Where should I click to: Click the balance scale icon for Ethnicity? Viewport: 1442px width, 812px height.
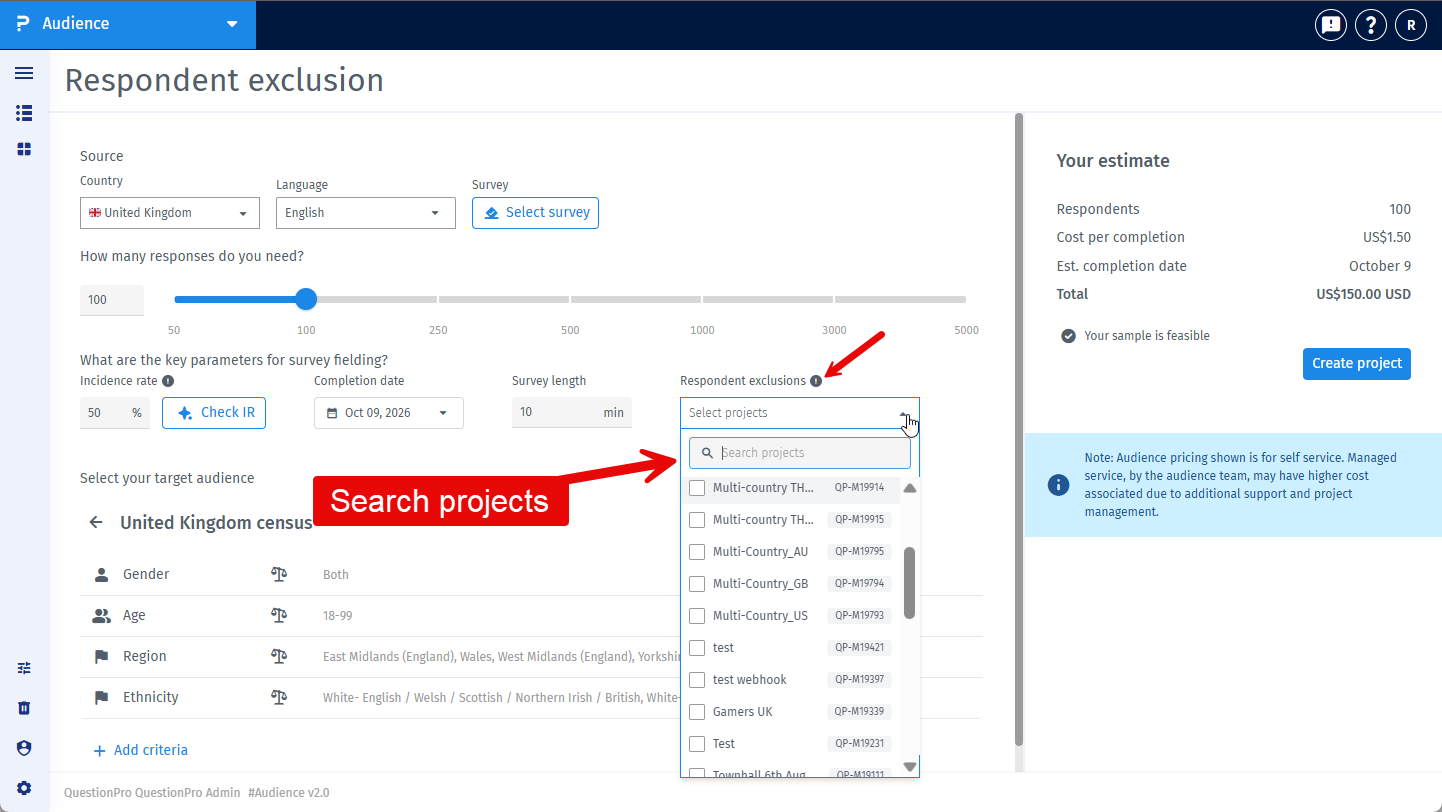pos(279,698)
